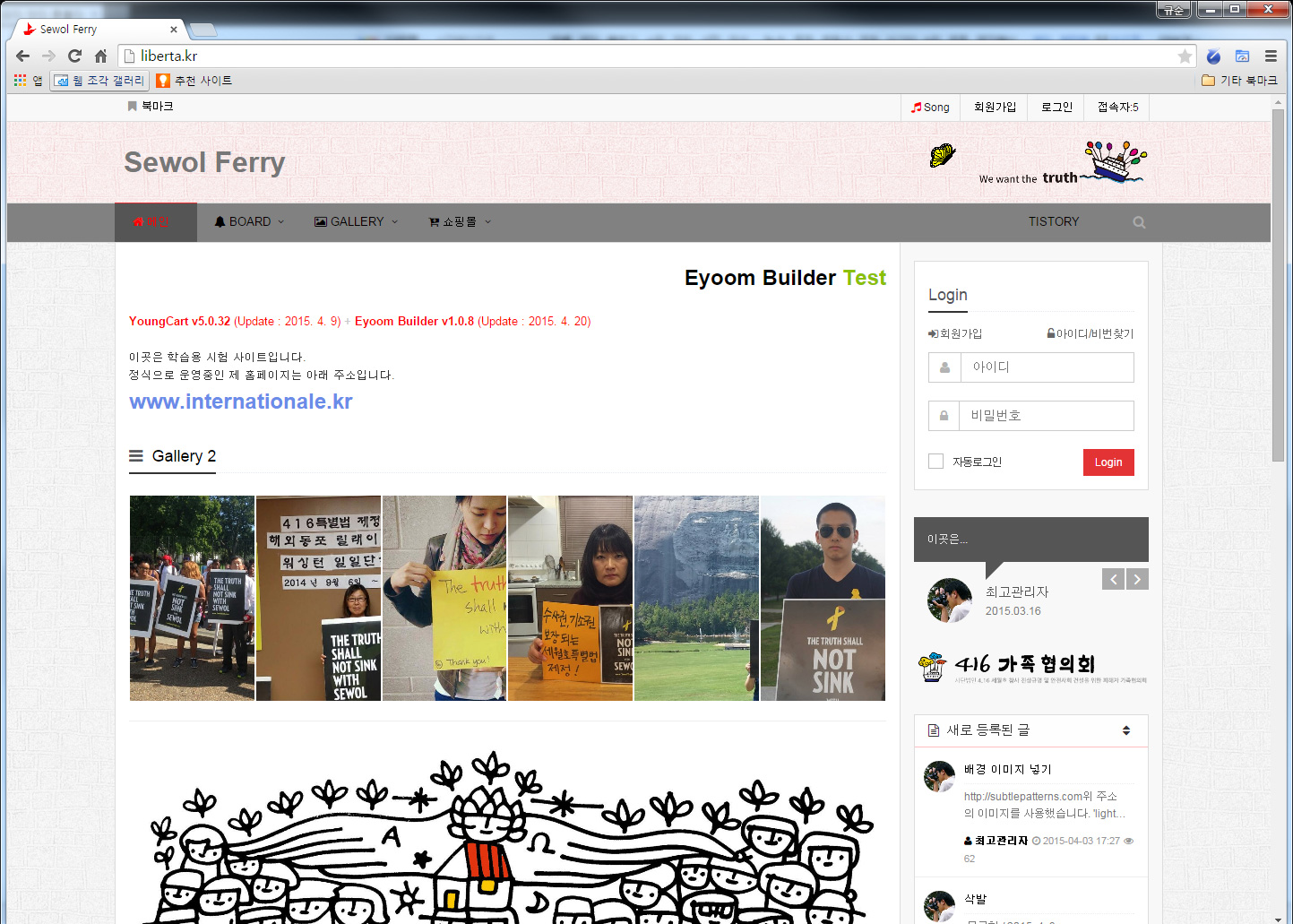This screenshot has height=924, width=1293.
Task: Click the folder extension icon in toolbar
Action: 1242,56
